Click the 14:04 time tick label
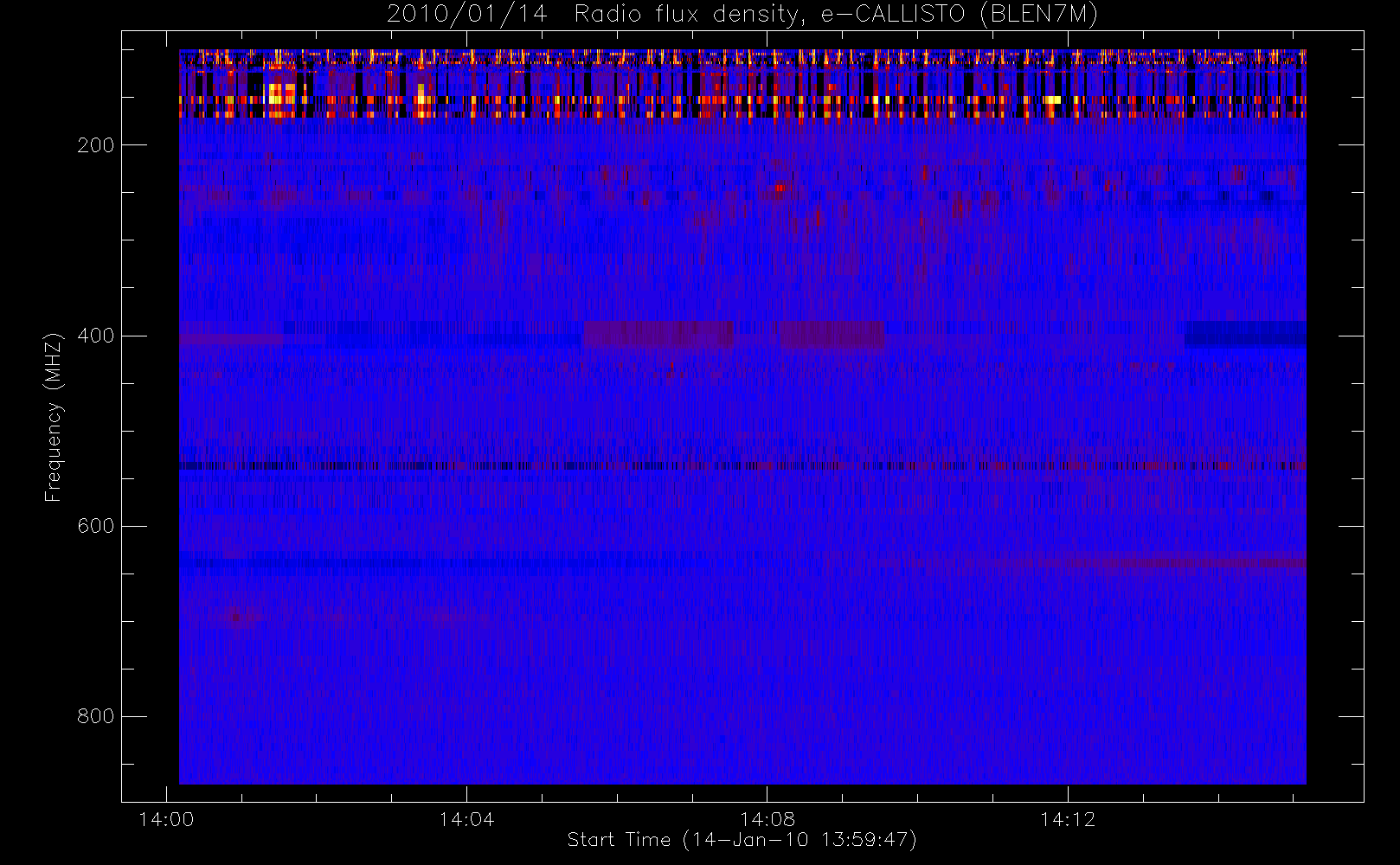 466,819
